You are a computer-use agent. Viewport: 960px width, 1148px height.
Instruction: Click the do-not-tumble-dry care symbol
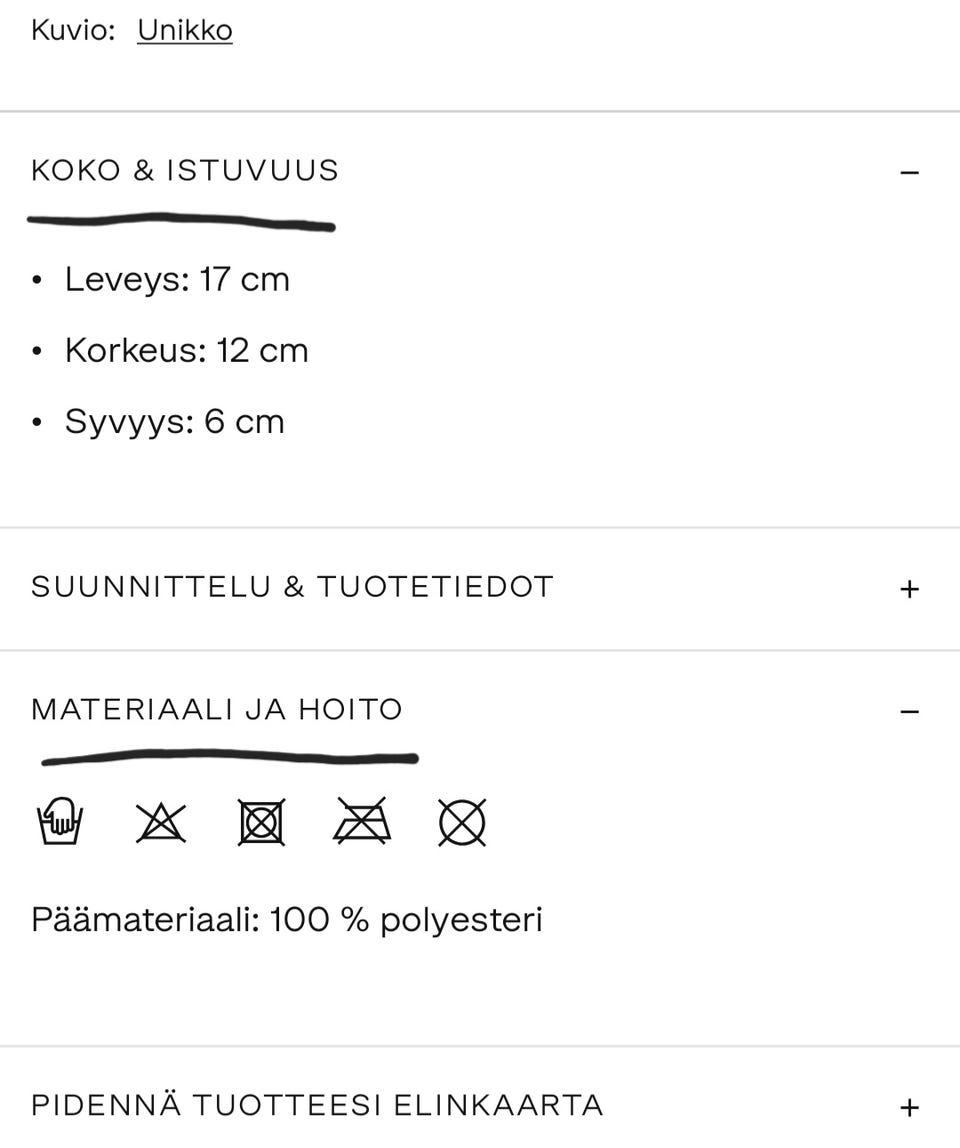(x=262, y=822)
